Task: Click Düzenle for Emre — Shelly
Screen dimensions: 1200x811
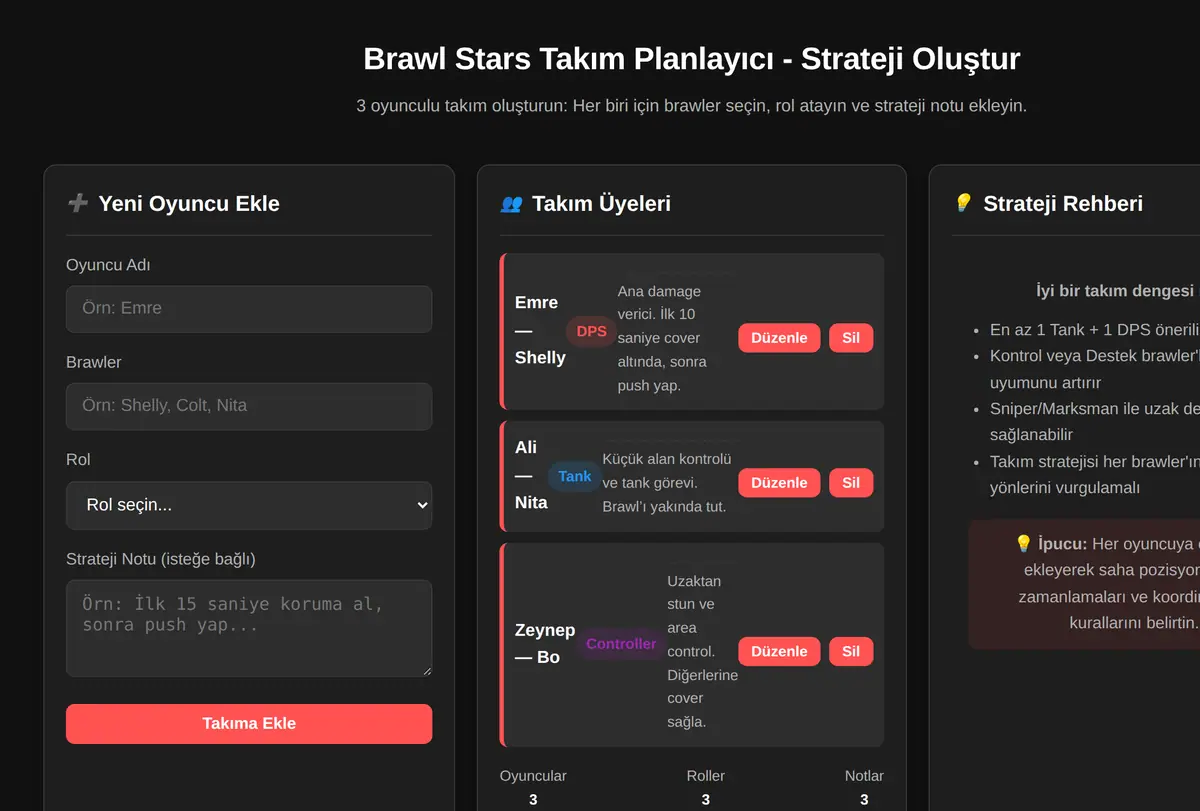Action: coord(779,338)
